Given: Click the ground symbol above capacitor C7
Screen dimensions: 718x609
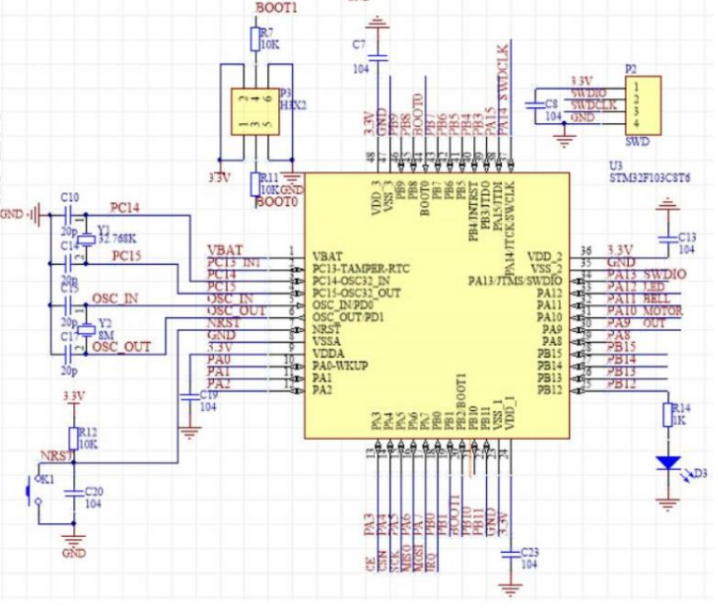Looking at the screenshot, I should (377, 22).
